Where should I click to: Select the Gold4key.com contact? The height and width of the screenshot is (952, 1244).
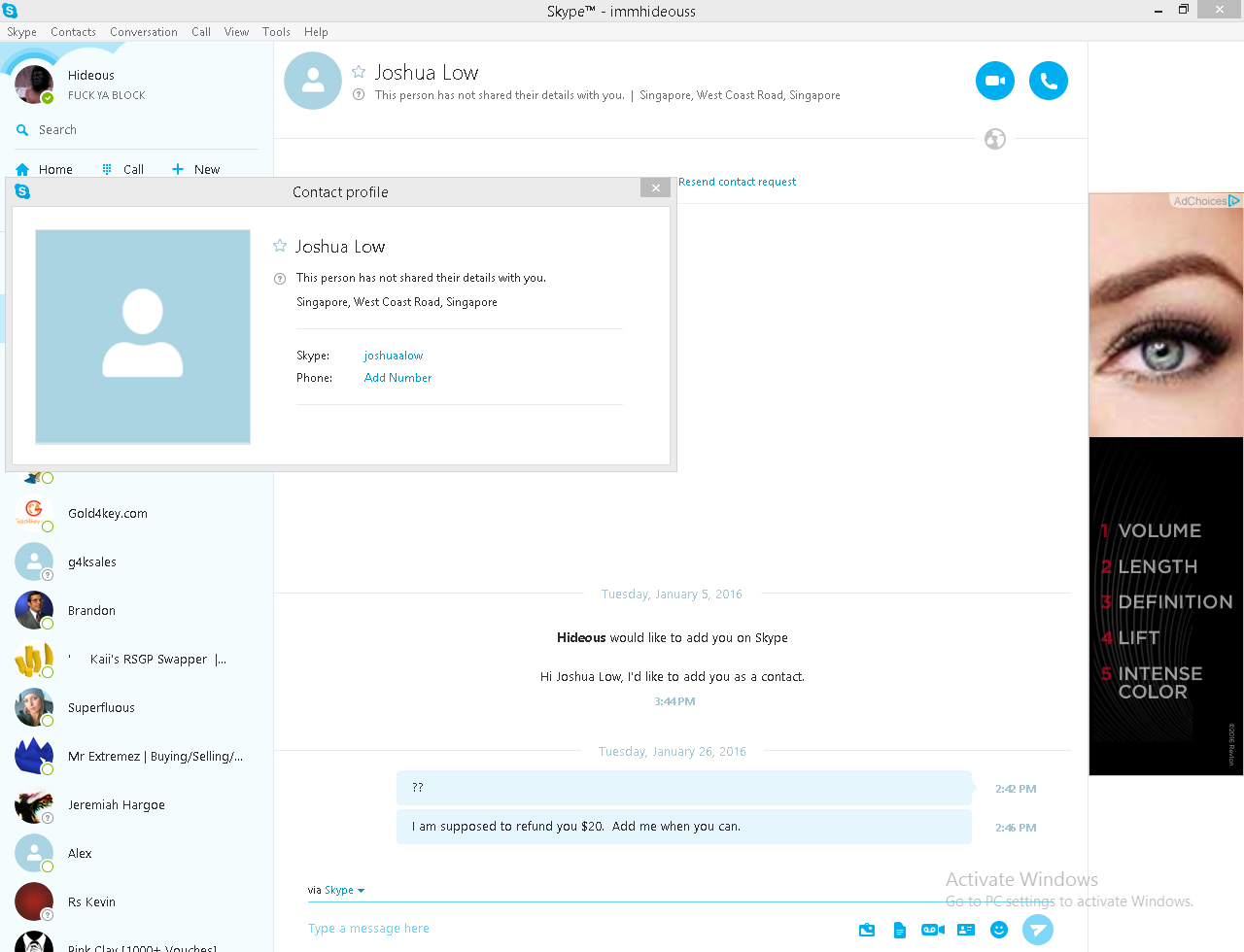pyautogui.click(x=136, y=514)
